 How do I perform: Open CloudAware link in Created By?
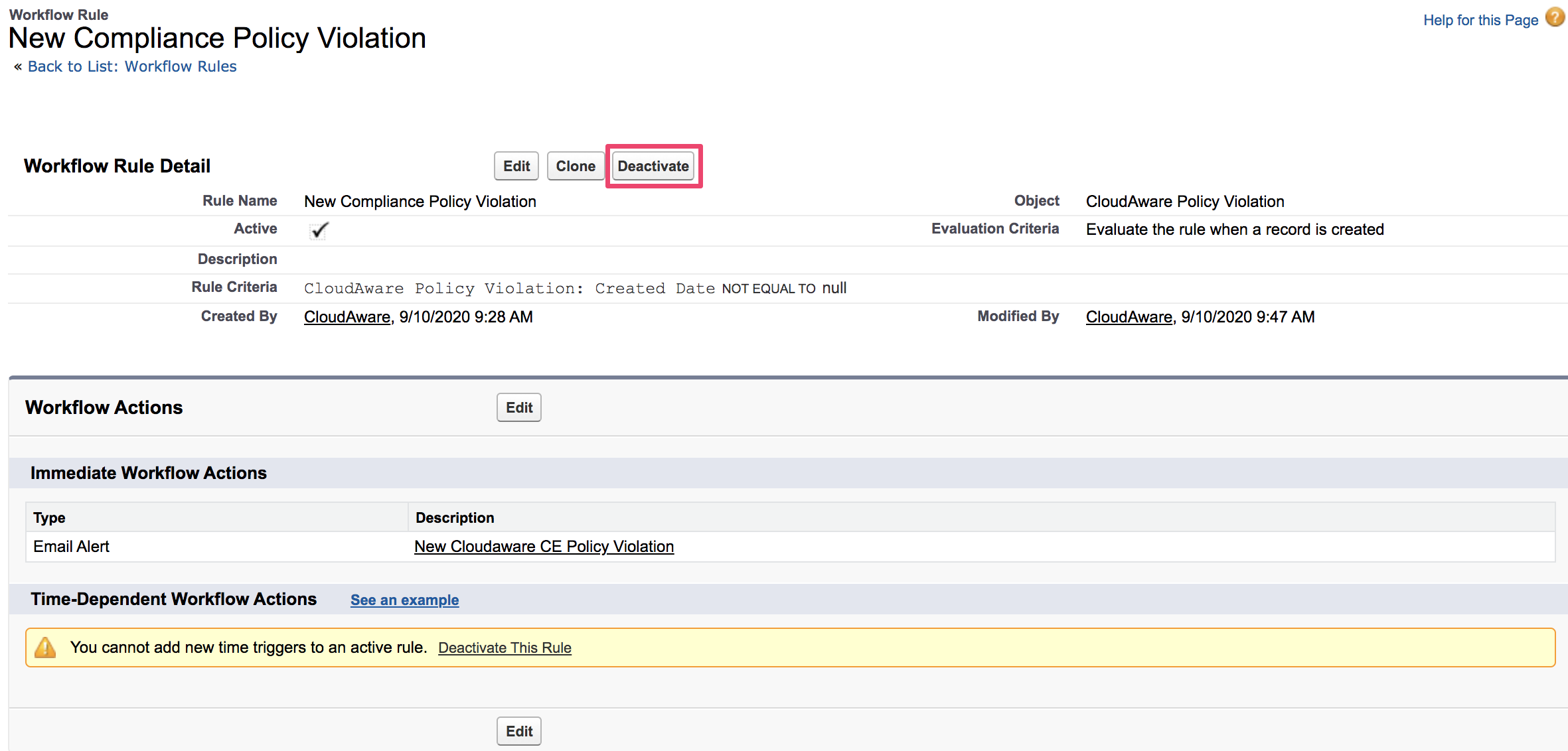(x=347, y=317)
